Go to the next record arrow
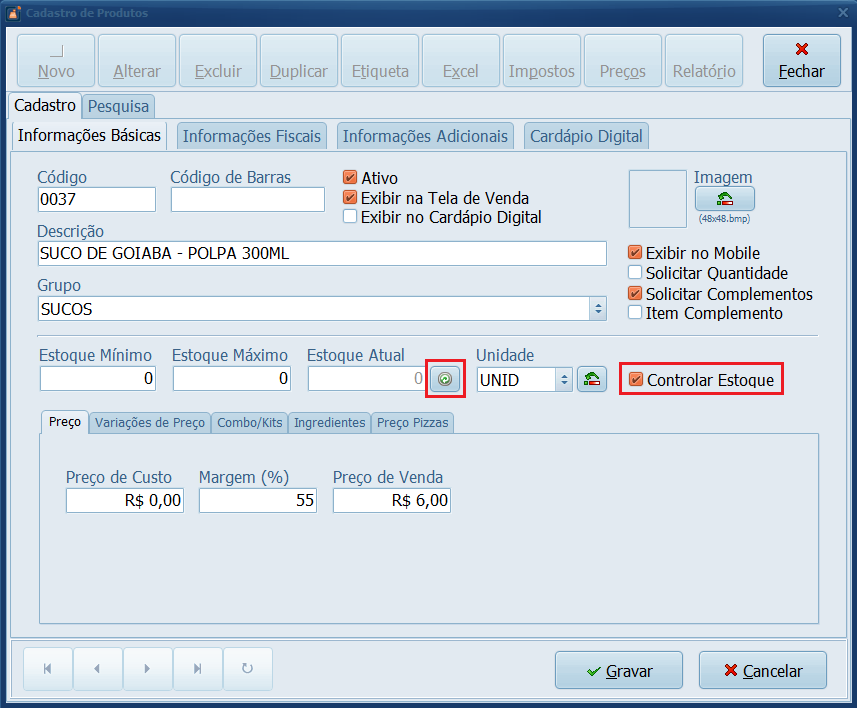857x708 pixels. [147, 669]
